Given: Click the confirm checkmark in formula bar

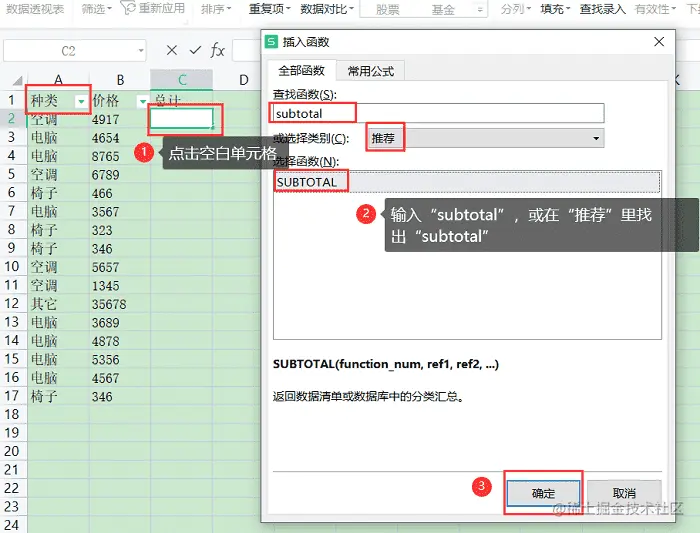Looking at the screenshot, I should point(195,50).
